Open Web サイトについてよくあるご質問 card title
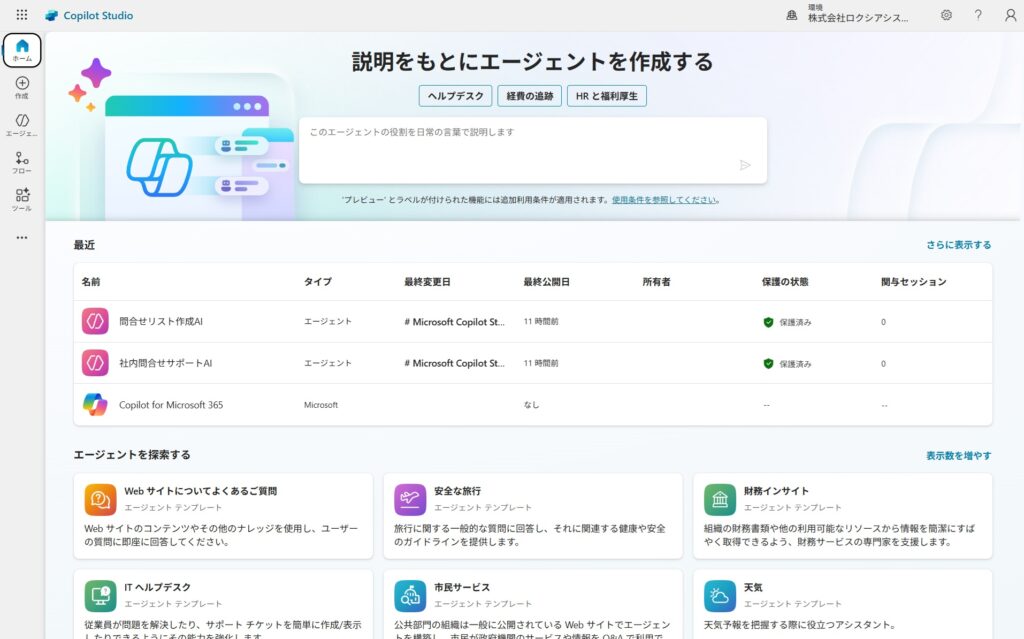This screenshot has width=1024, height=639. (200, 491)
